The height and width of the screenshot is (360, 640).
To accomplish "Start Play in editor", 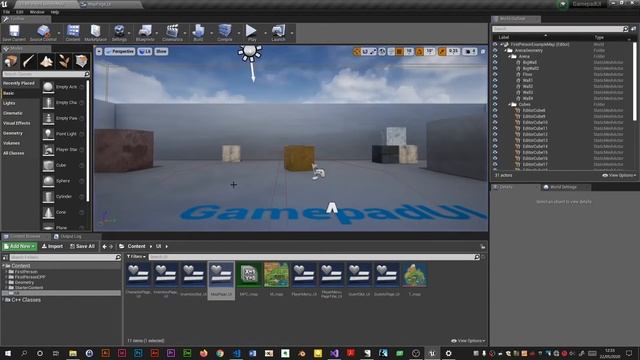I will [x=251, y=31].
